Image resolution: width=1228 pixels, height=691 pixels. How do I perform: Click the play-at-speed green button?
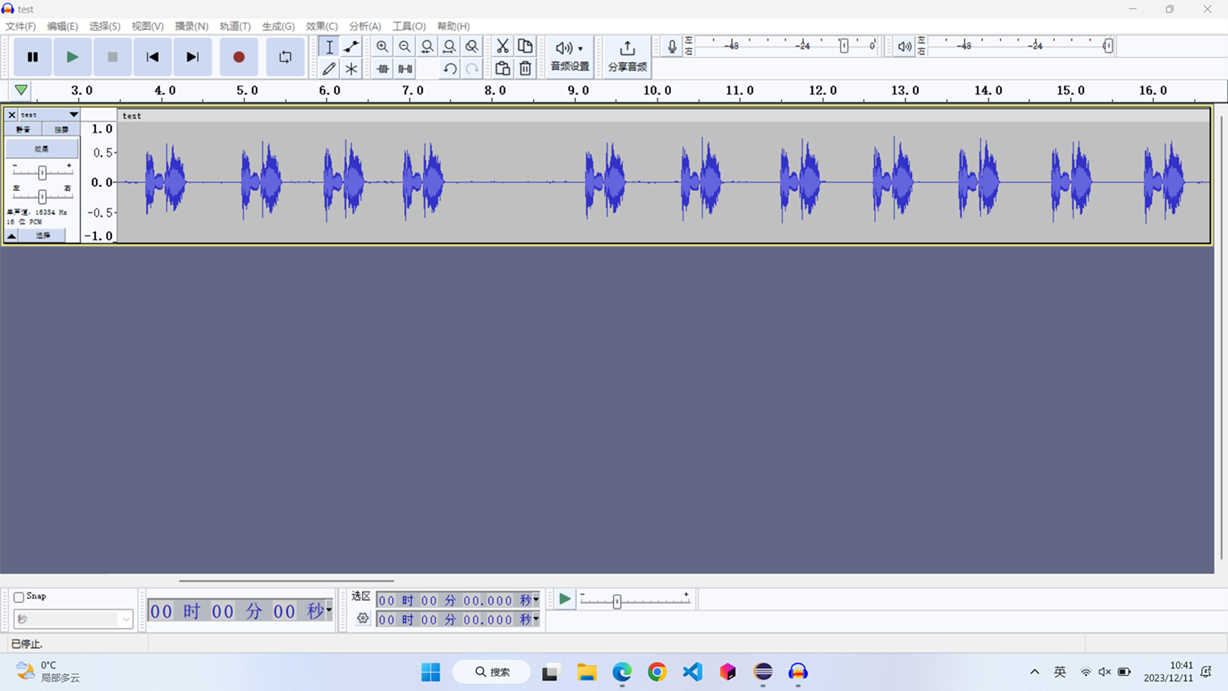pos(565,599)
